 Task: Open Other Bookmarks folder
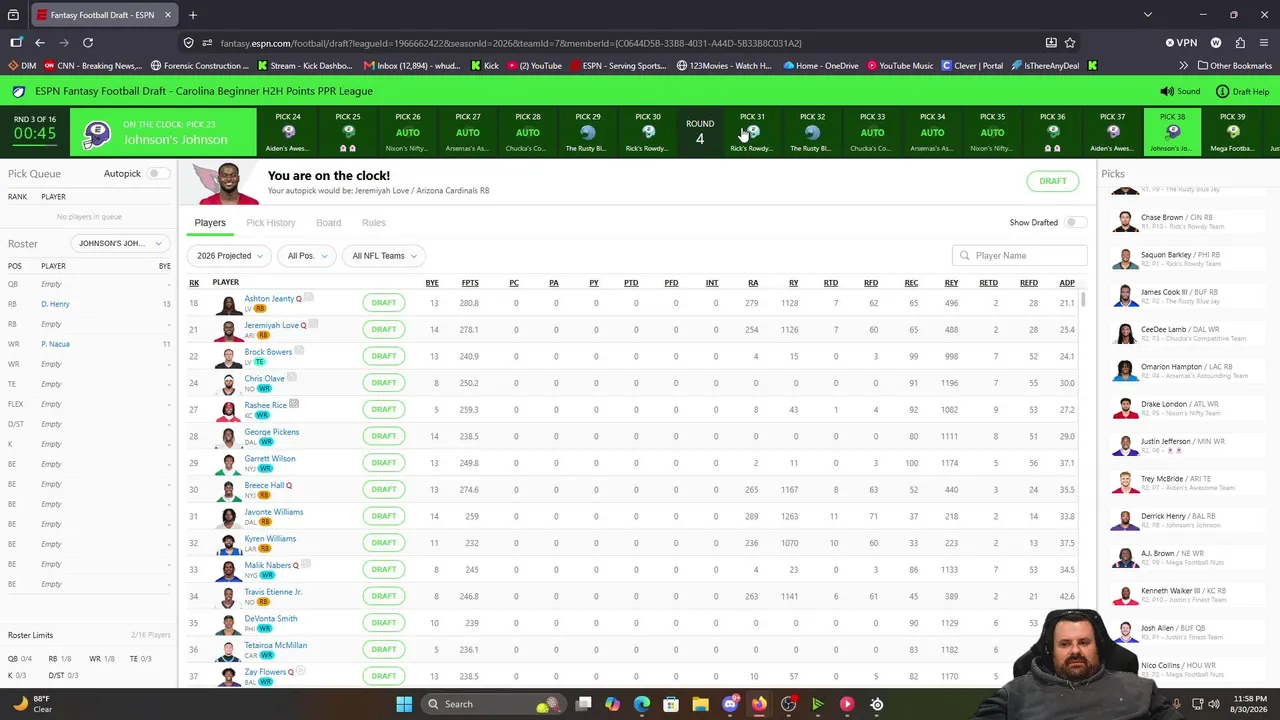pyautogui.click(x=1233, y=66)
